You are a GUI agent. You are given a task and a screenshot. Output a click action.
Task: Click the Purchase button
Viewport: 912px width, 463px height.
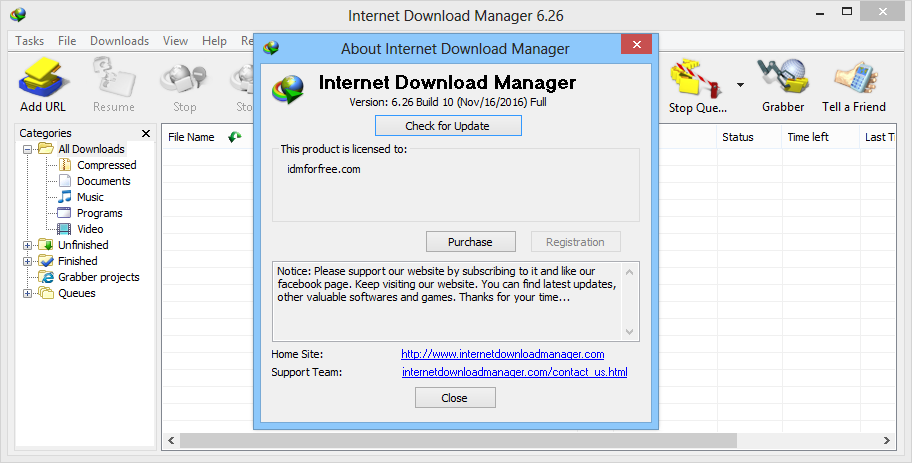[471, 242]
